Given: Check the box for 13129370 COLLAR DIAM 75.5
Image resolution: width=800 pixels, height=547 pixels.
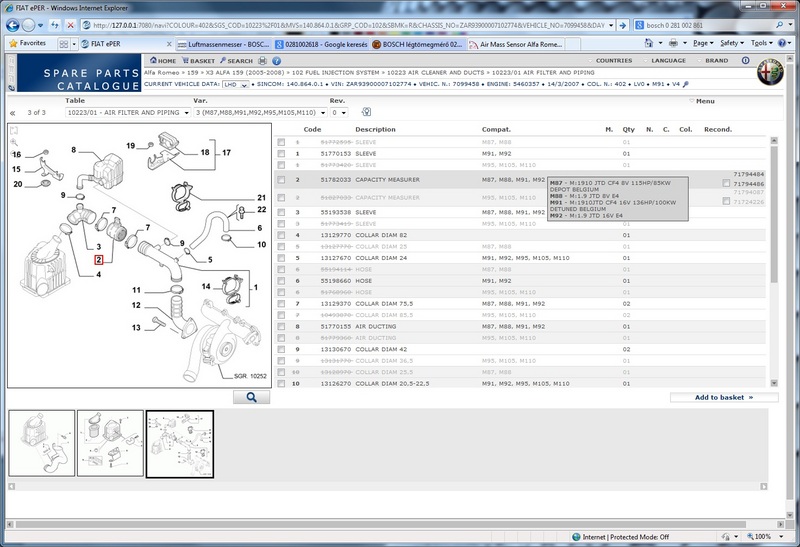Looking at the screenshot, I should point(281,304).
